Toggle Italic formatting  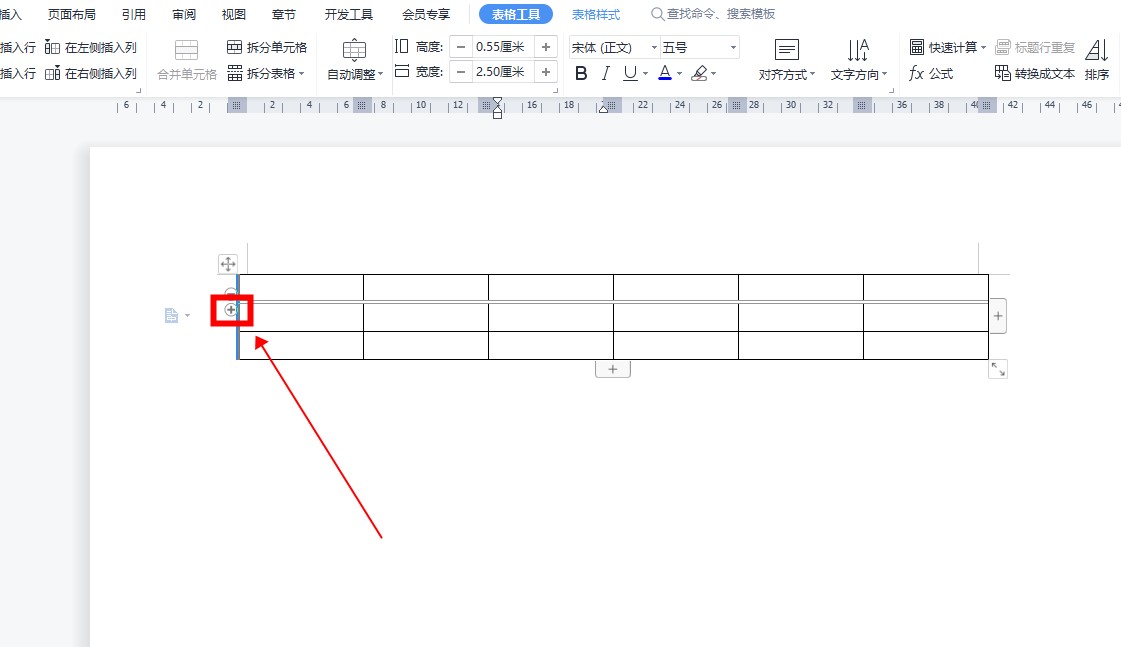(605, 73)
